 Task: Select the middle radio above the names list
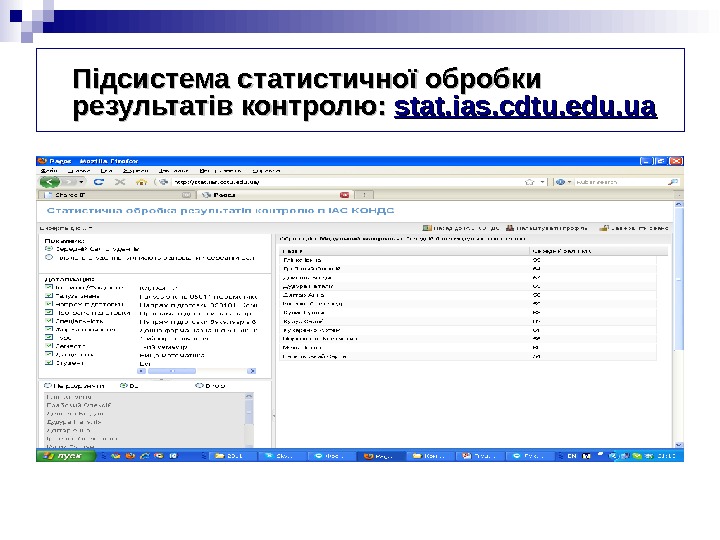point(123,386)
